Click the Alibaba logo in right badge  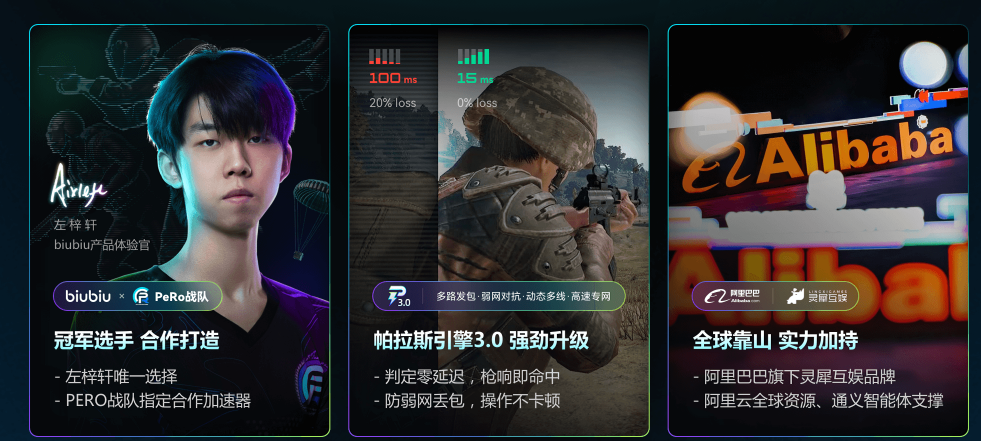[x=732, y=297]
